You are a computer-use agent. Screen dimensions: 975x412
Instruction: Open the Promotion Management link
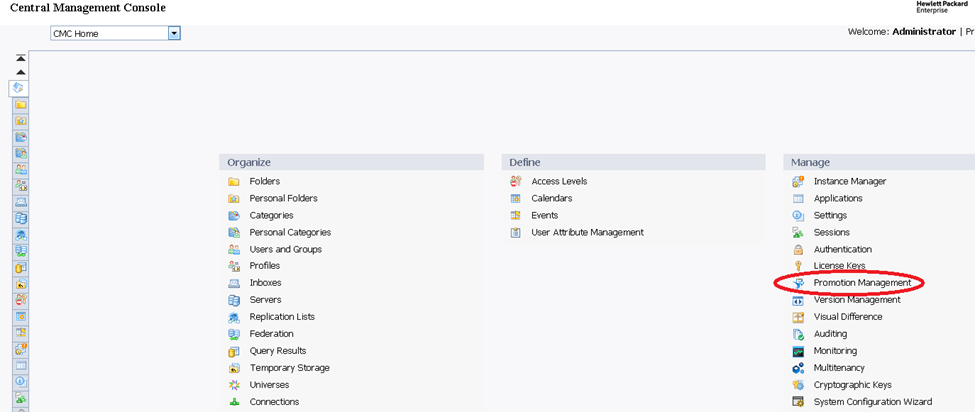(x=862, y=283)
